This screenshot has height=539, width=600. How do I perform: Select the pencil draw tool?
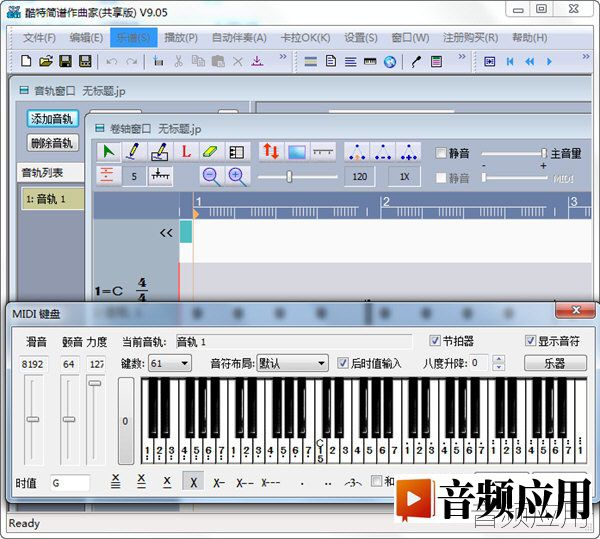(134, 152)
